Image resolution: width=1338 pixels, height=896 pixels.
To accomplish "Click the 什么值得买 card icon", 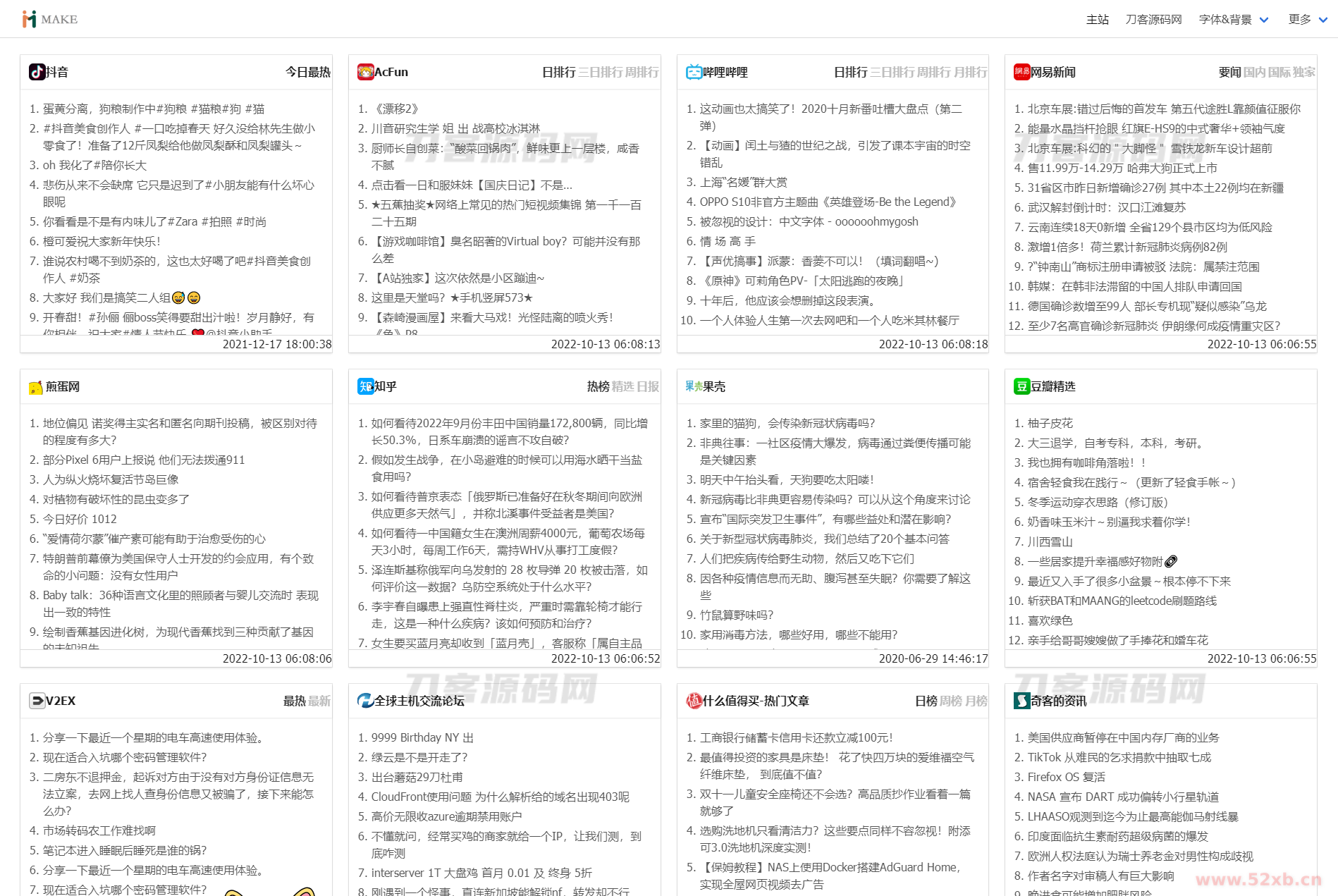I will point(694,701).
